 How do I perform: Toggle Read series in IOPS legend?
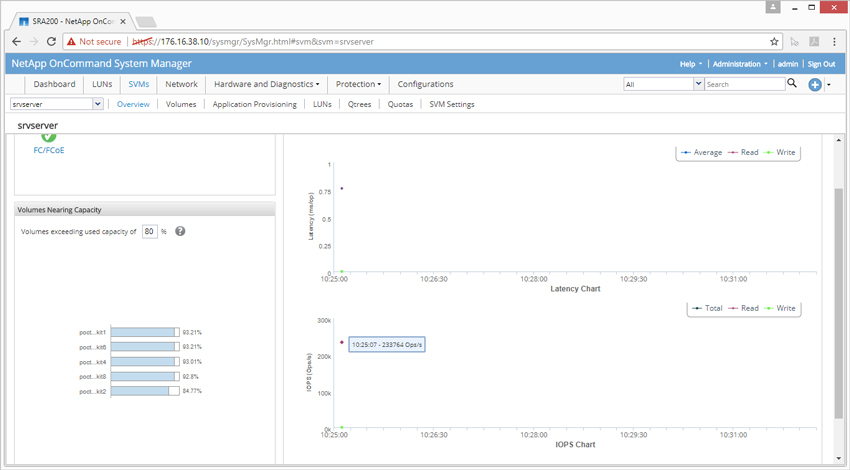point(743,308)
